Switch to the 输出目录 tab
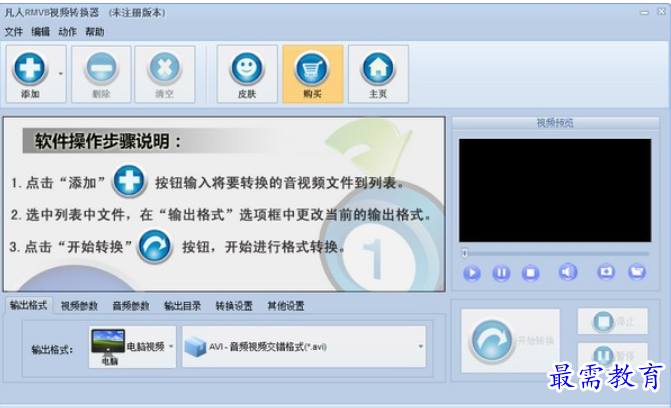The image size is (671, 408). point(183,306)
